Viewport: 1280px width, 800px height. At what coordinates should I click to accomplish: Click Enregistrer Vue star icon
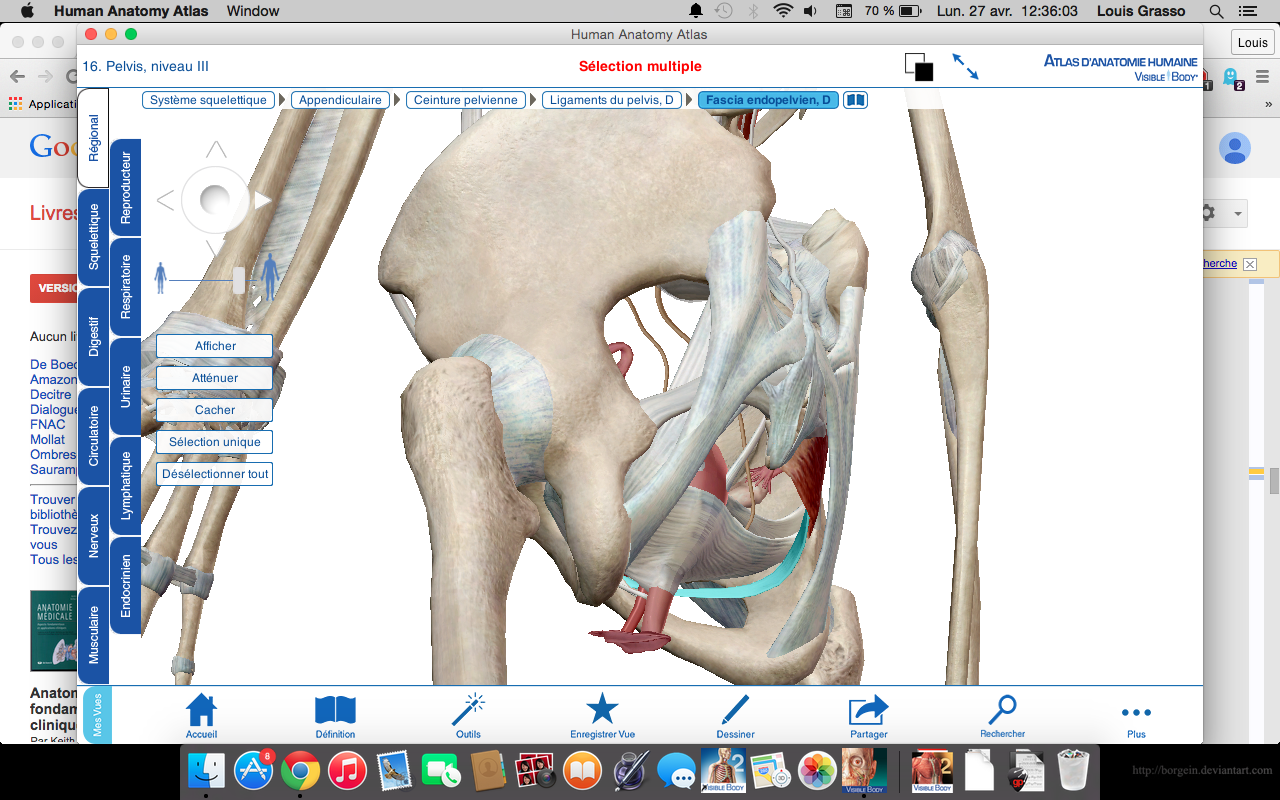pyautogui.click(x=602, y=710)
